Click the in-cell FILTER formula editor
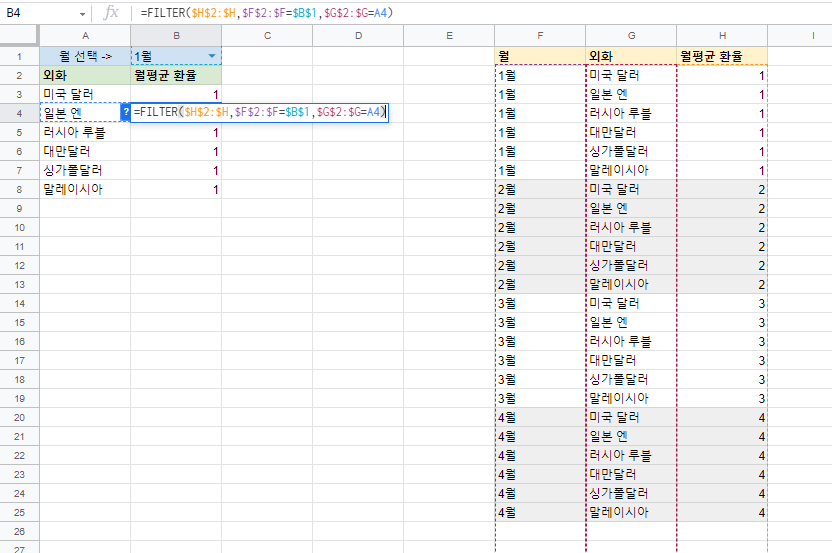The height and width of the screenshot is (553, 832). [x=260, y=112]
